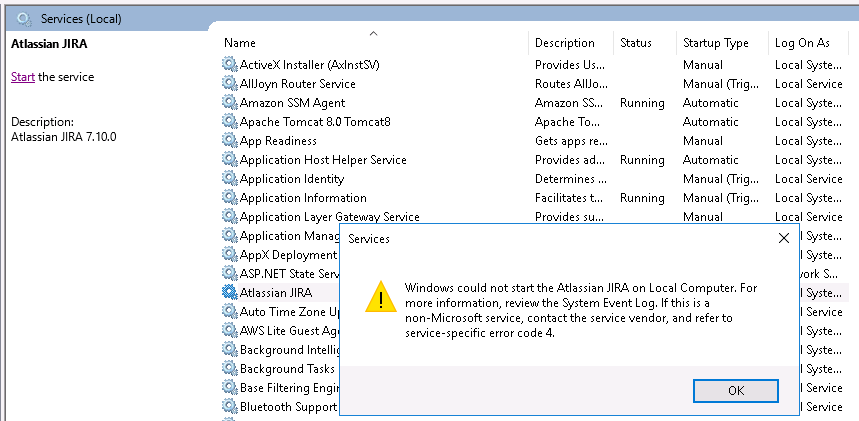
Task: Click the Atlassian JIRA heading in left pane
Action: (49, 44)
